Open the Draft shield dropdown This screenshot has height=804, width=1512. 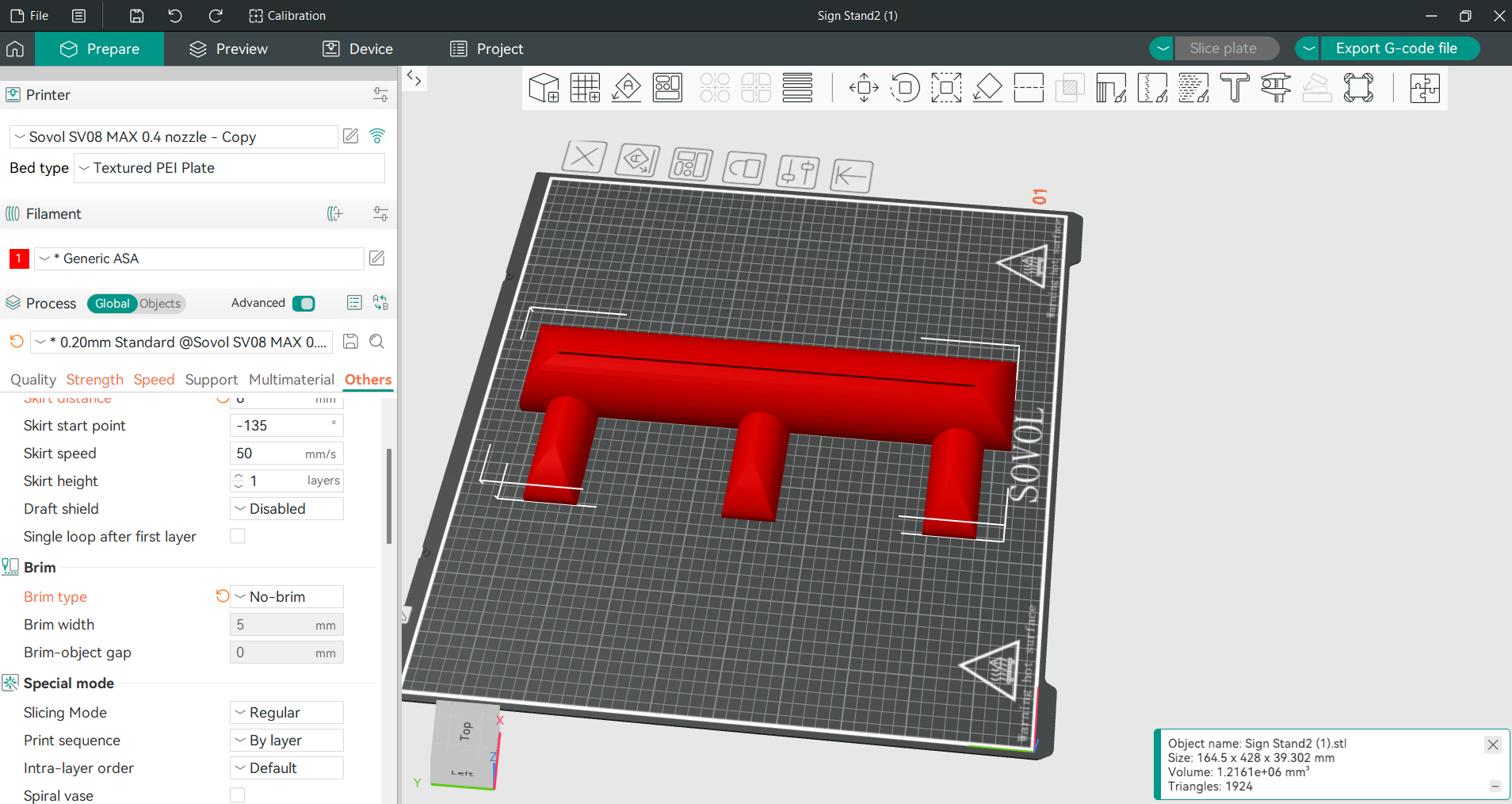click(287, 508)
